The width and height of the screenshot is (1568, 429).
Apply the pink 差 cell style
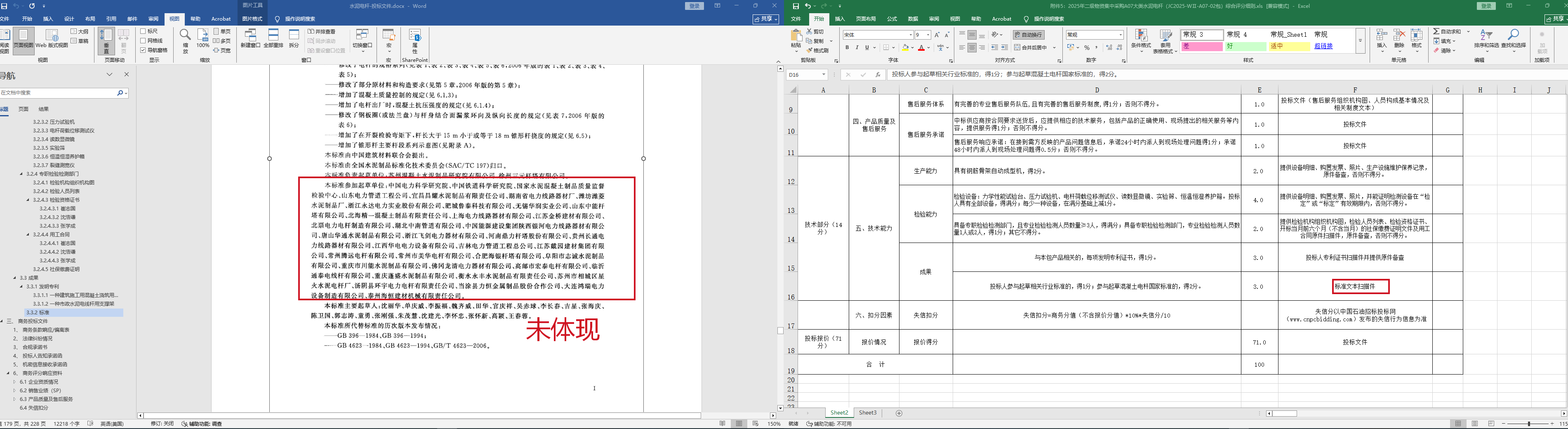click(1201, 46)
